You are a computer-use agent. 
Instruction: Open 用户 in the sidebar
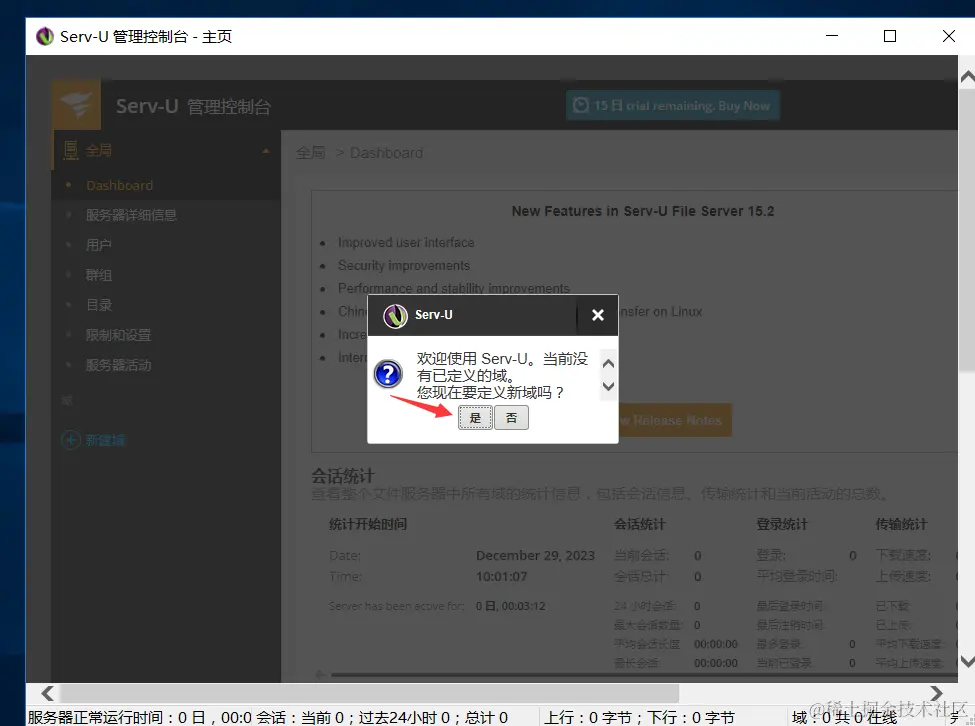[98, 245]
